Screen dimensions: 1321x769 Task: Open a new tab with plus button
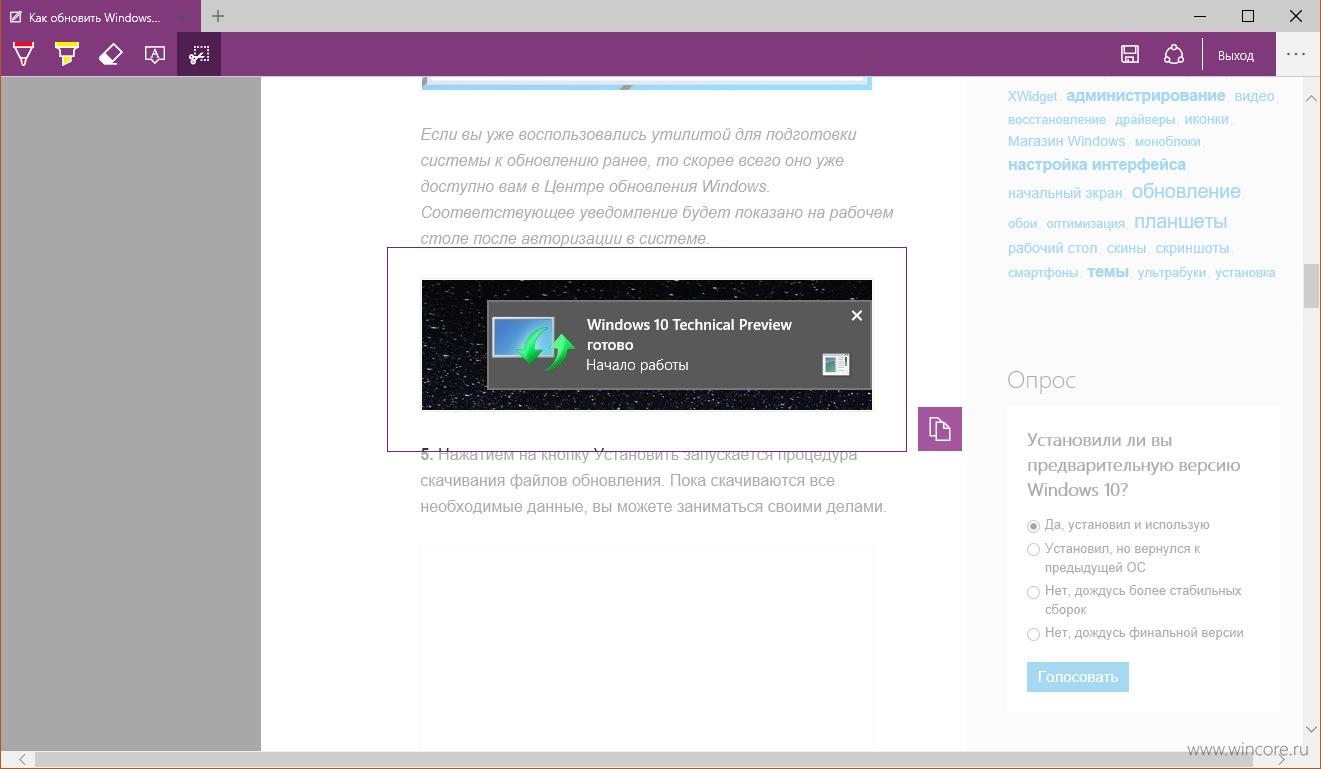tap(218, 16)
